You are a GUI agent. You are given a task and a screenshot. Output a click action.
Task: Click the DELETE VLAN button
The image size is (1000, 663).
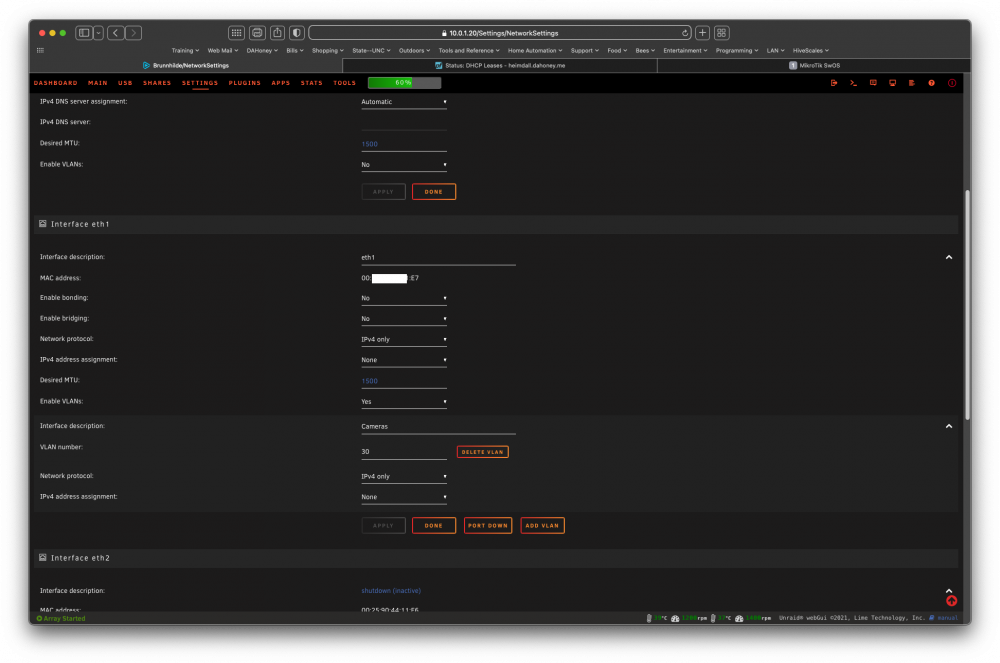pyautogui.click(x=483, y=452)
